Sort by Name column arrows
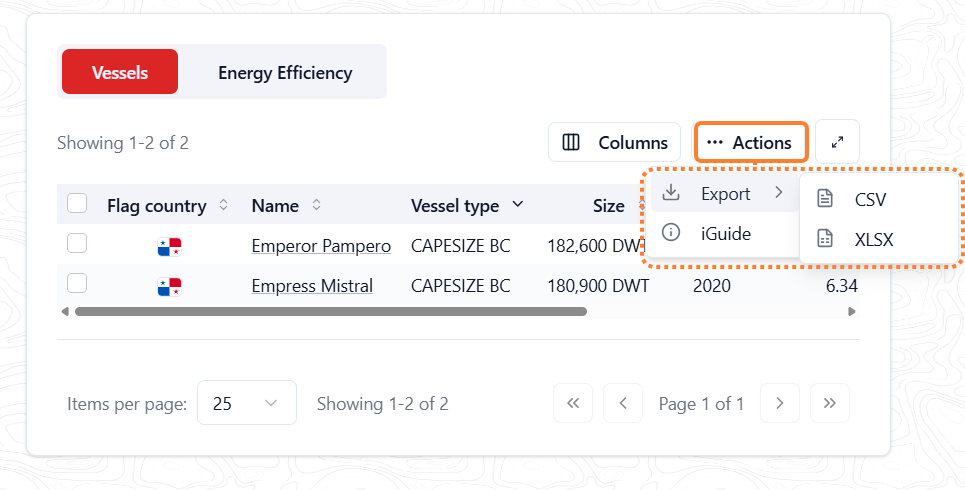 click(316, 205)
